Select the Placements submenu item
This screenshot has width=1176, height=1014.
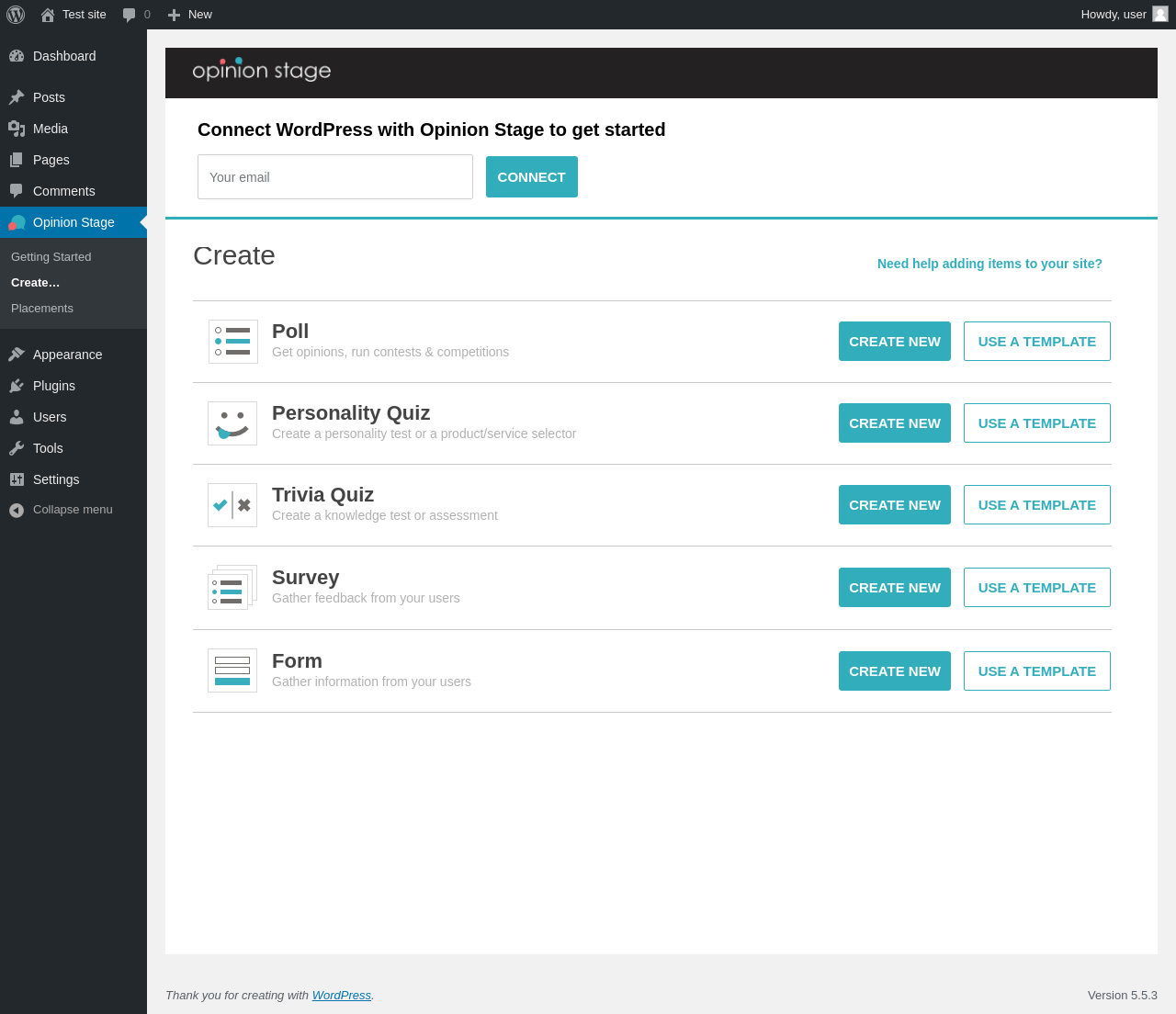[42, 309]
